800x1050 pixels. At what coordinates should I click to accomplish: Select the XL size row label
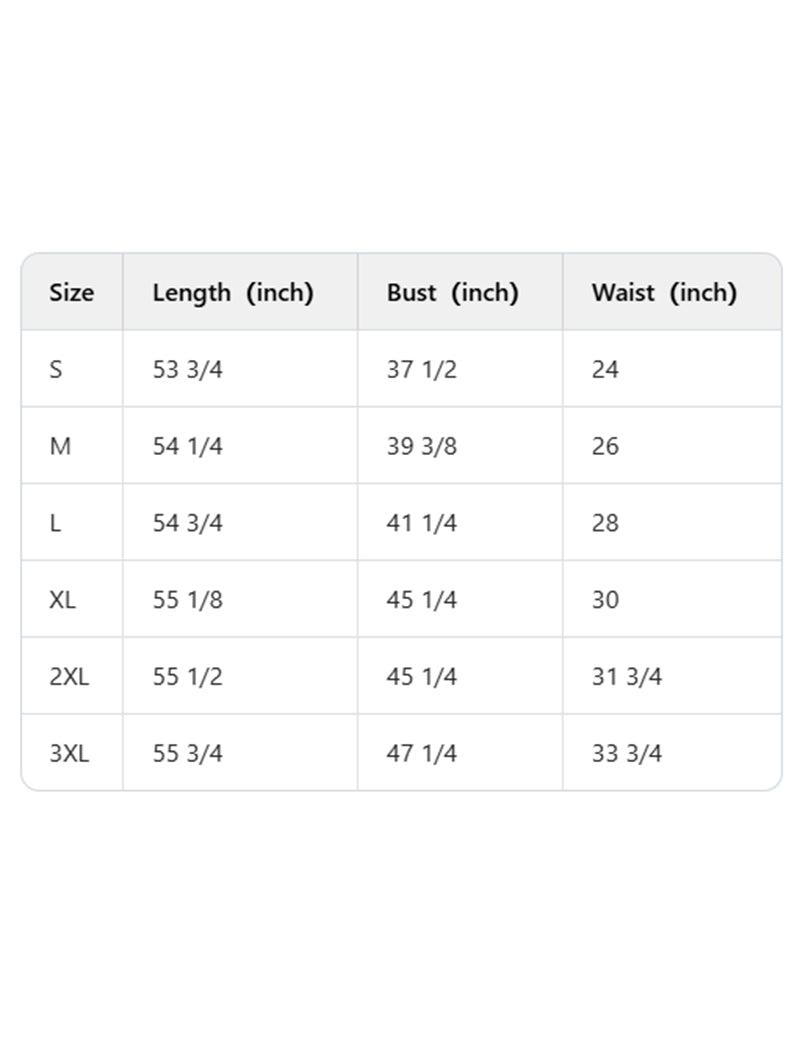click(x=62, y=599)
